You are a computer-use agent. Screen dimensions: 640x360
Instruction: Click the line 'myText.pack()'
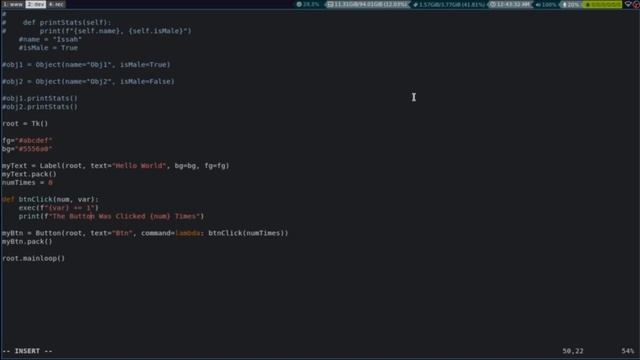pyautogui.click(x=29, y=174)
